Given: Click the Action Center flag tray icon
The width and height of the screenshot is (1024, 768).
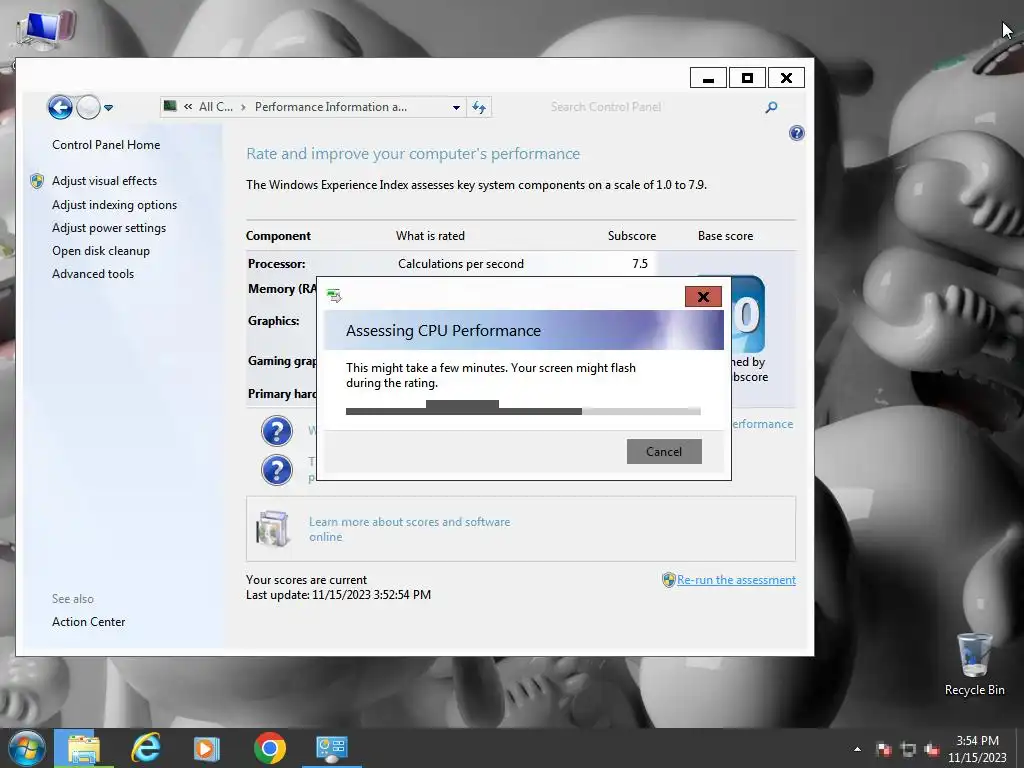Looking at the screenshot, I should [883, 750].
